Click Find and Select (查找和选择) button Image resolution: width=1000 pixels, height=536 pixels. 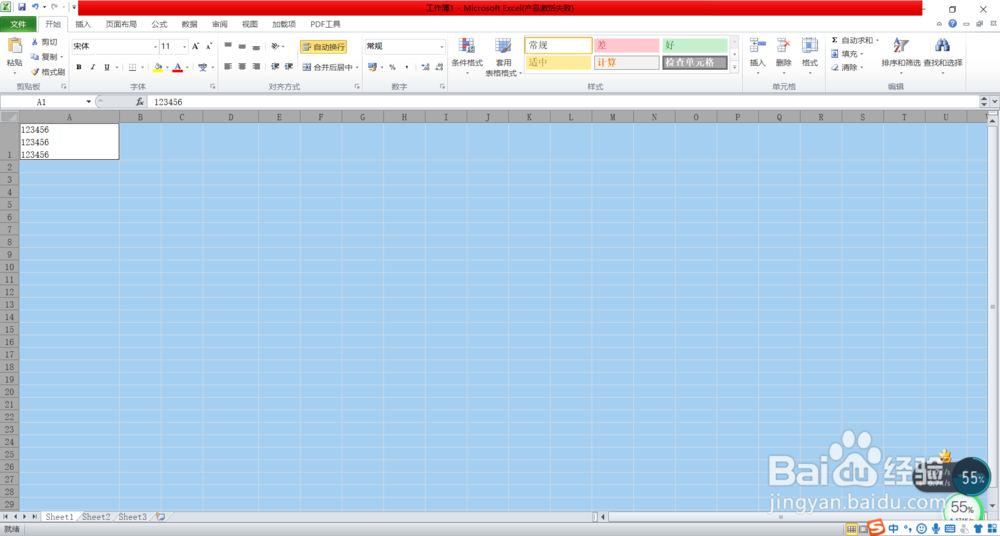tap(943, 56)
